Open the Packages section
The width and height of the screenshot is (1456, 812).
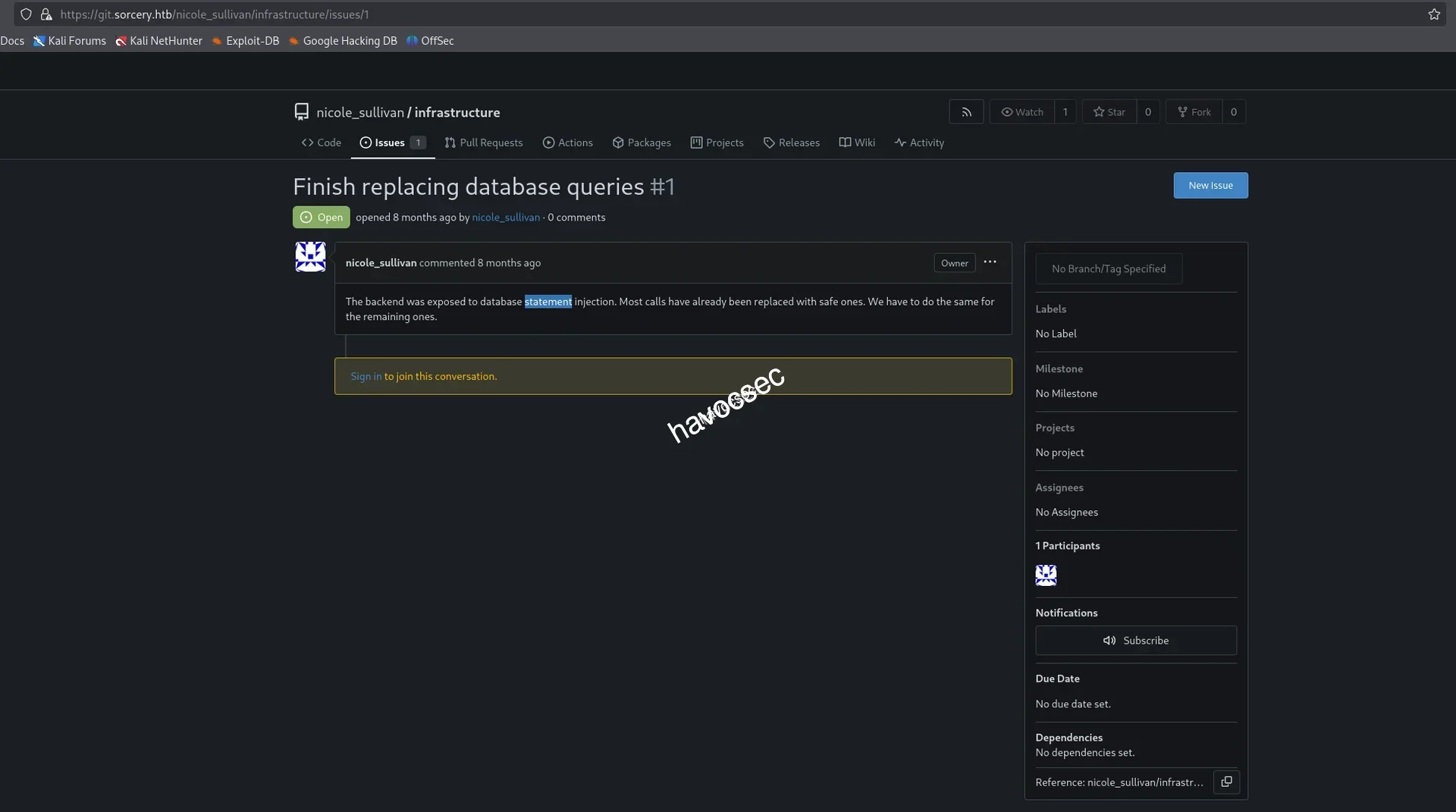[x=642, y=143]
